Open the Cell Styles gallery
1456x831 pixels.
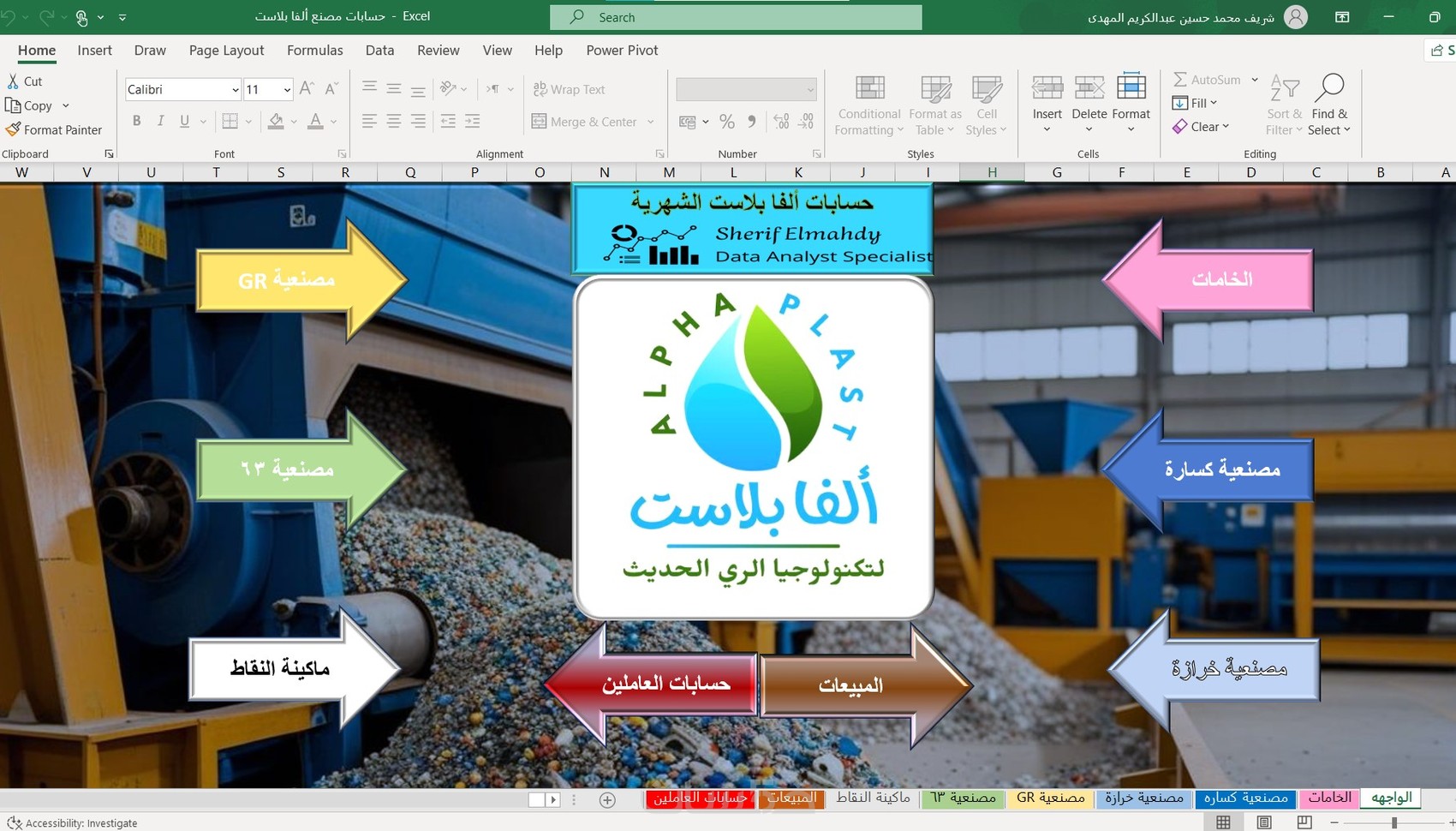(x=987, y=105)
